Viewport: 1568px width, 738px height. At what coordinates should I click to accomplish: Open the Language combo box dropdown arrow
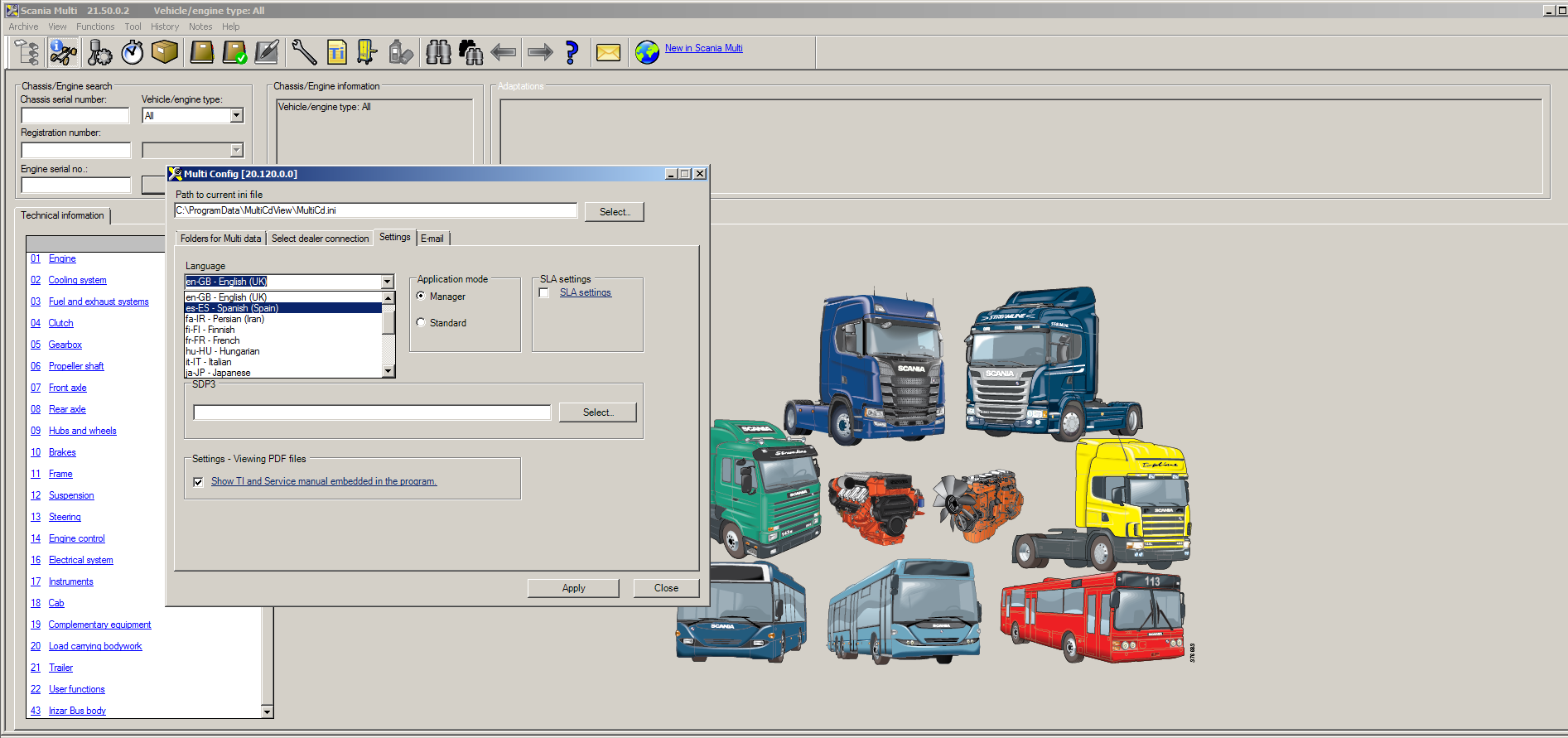(387, 282)
